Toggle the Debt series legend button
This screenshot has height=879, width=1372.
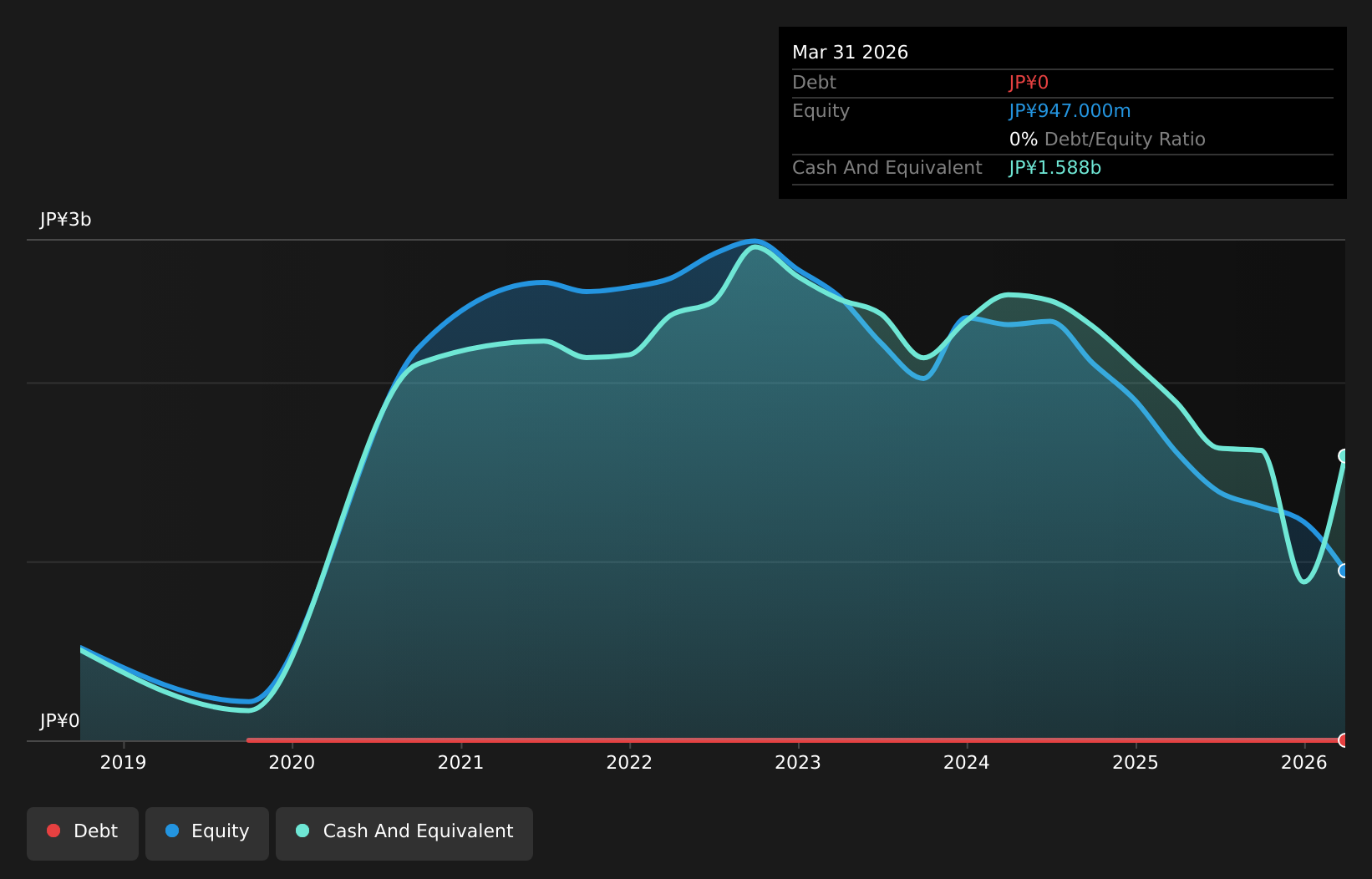(83, 833)
